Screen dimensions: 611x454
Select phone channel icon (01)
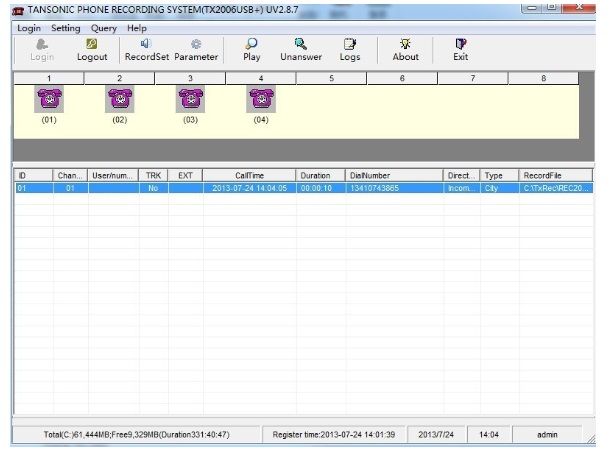pyautogui.click(x=49, y=99)
